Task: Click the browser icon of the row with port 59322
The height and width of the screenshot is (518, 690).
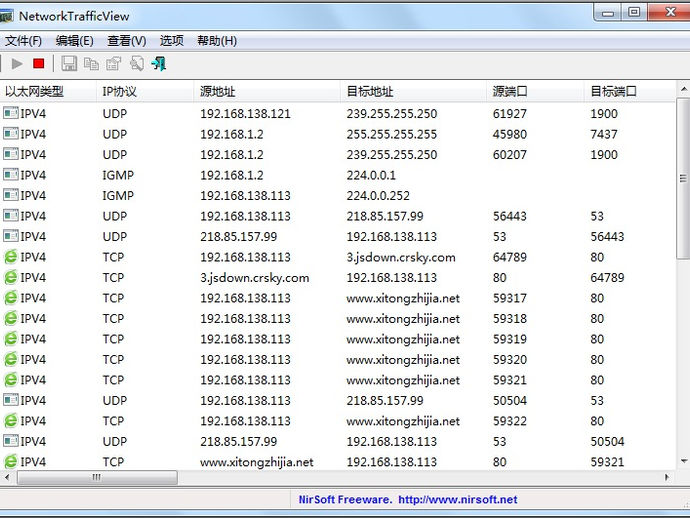Action: click(x=11, y=421)
